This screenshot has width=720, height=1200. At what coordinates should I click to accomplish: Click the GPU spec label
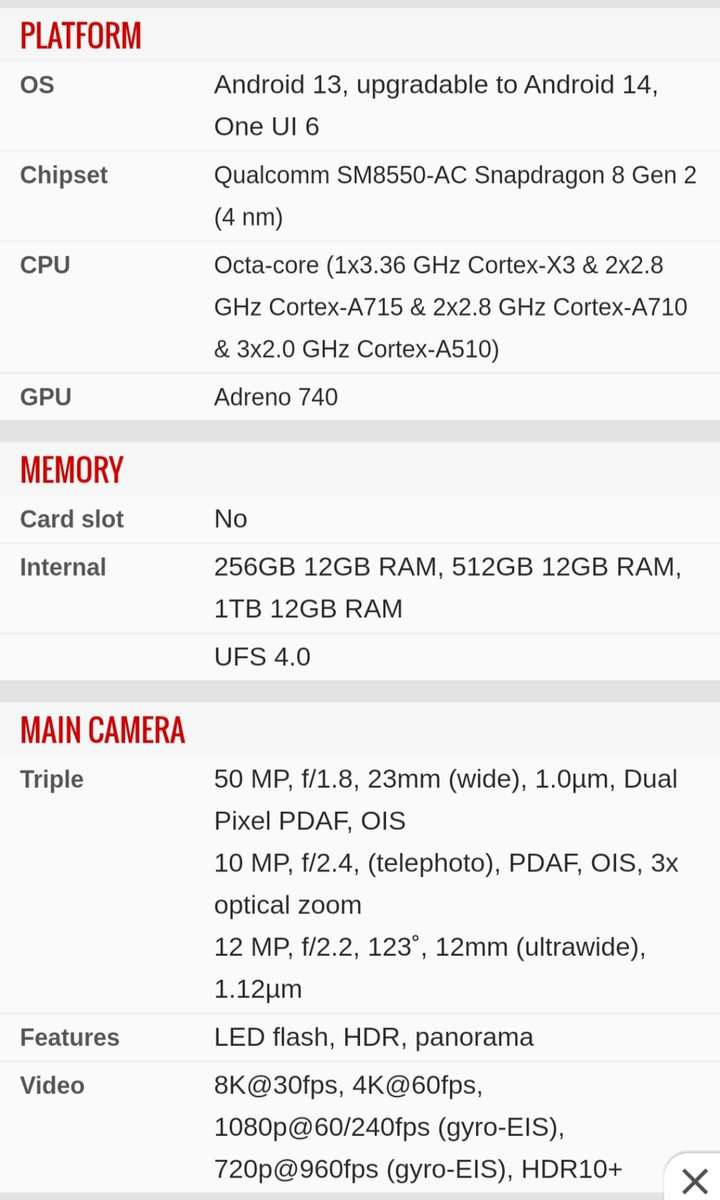click(45, 397)
